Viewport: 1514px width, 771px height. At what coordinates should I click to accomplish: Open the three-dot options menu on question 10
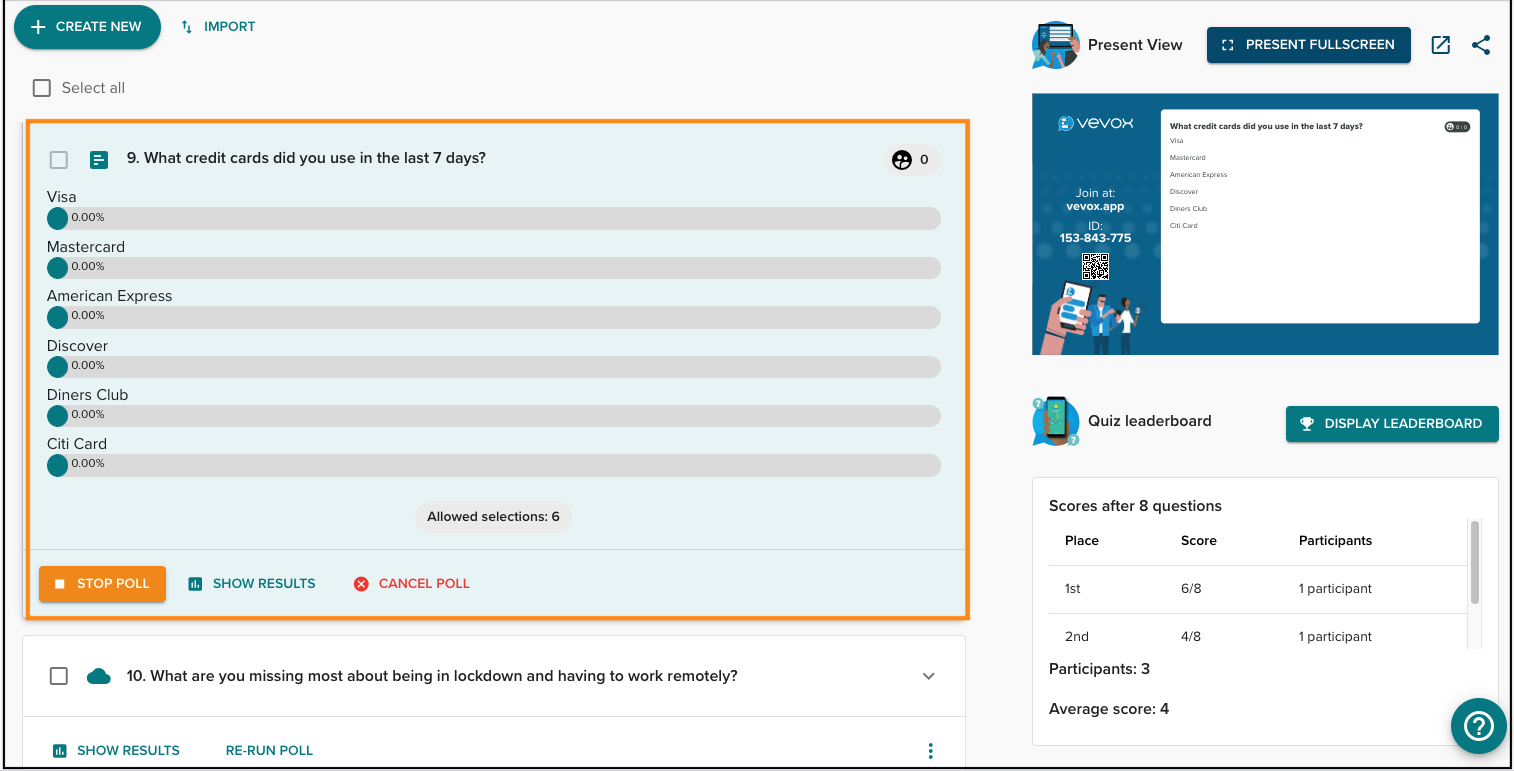pos(930,750)
